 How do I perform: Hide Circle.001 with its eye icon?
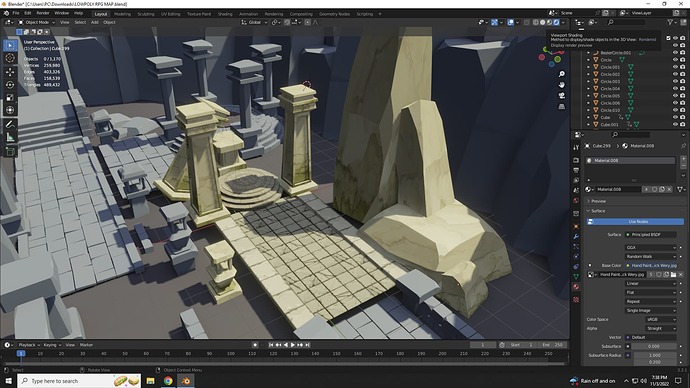675,67
